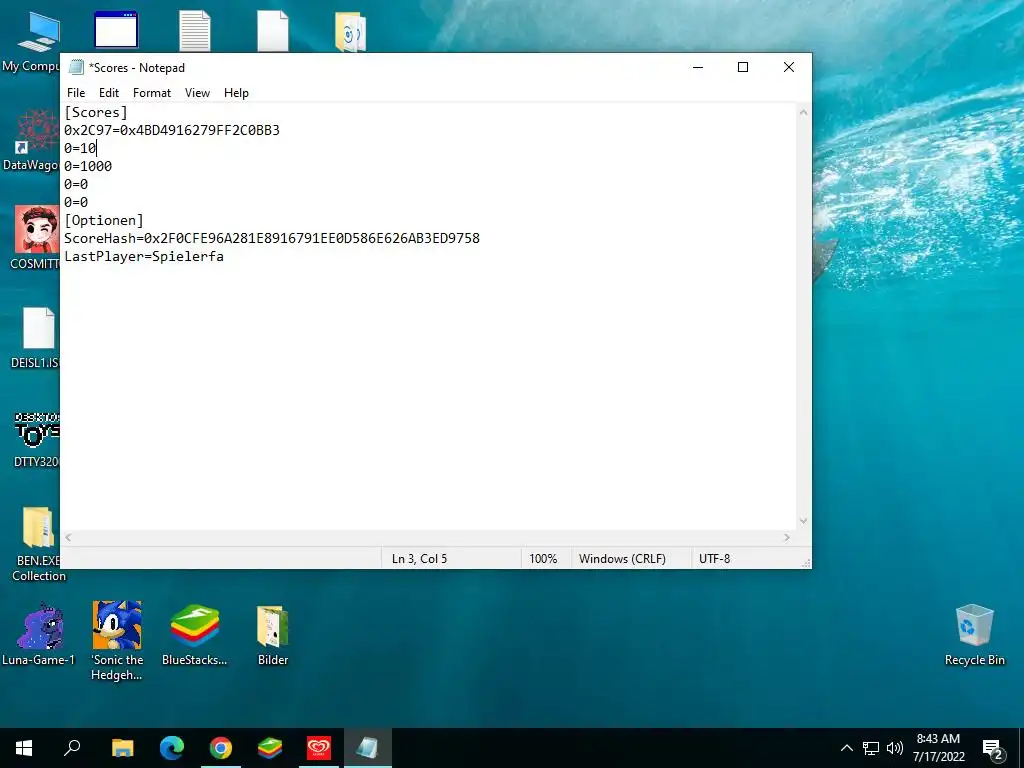Show hidden system tray icons
Image resolution: width=1024 pixels, height=768 pixels.
click(846, 748)
